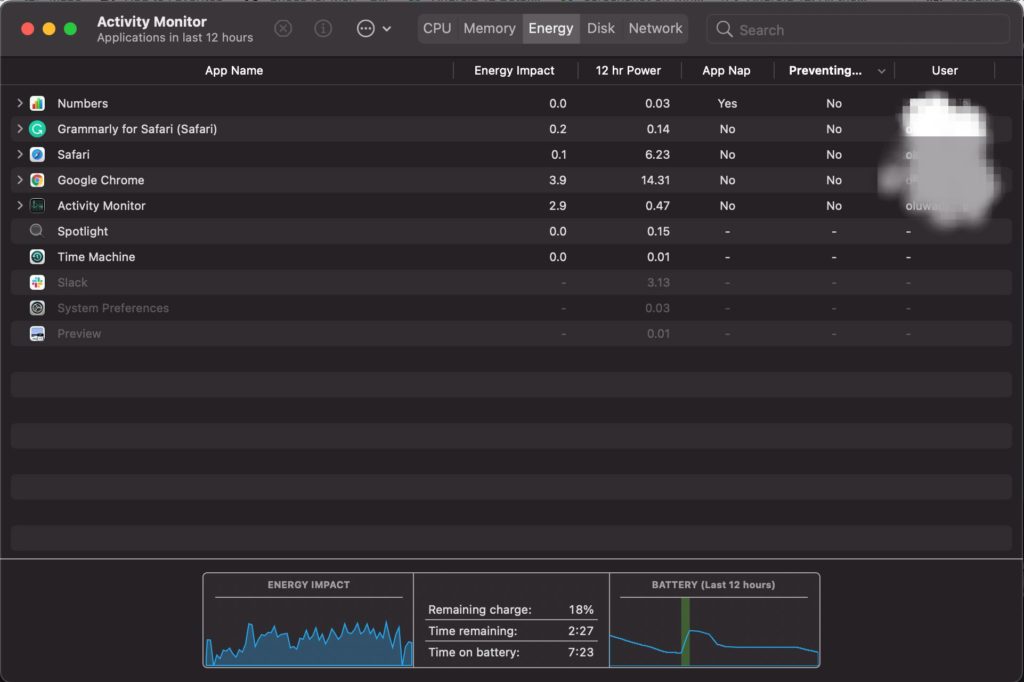Switch to the Memory tab

coord(489,29)
